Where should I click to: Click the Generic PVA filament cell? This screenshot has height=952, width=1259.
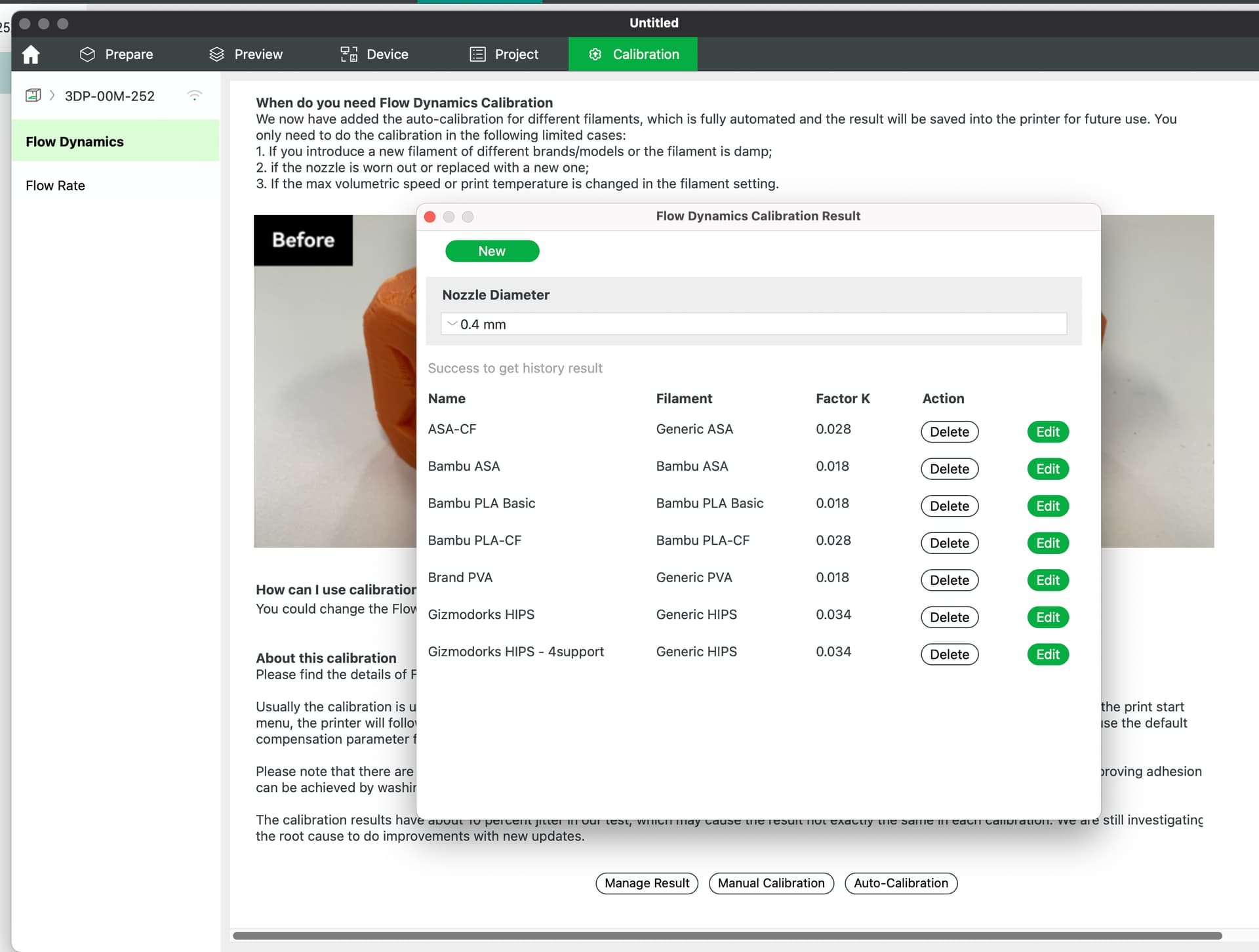(694, 577)
